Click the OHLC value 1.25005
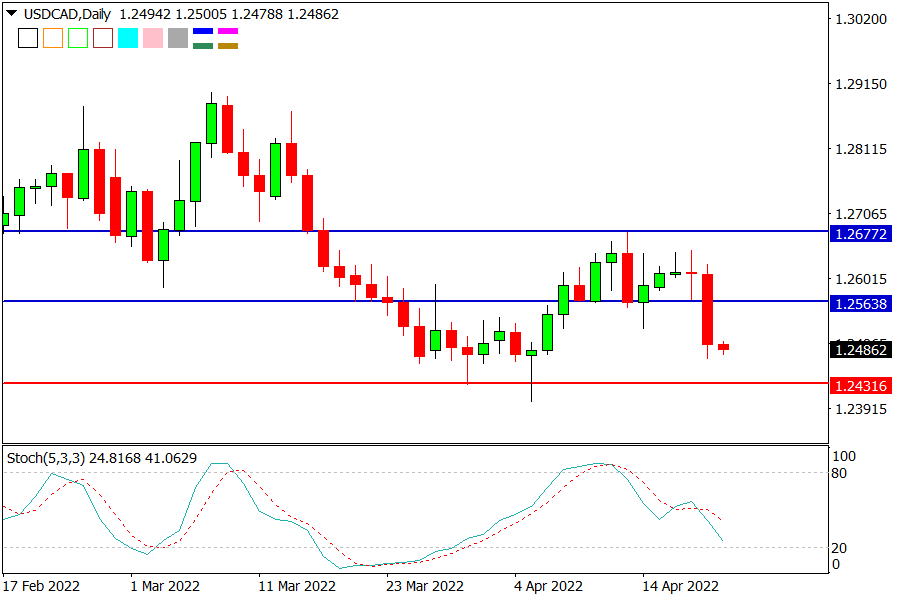900x600 pixels. 201,14
